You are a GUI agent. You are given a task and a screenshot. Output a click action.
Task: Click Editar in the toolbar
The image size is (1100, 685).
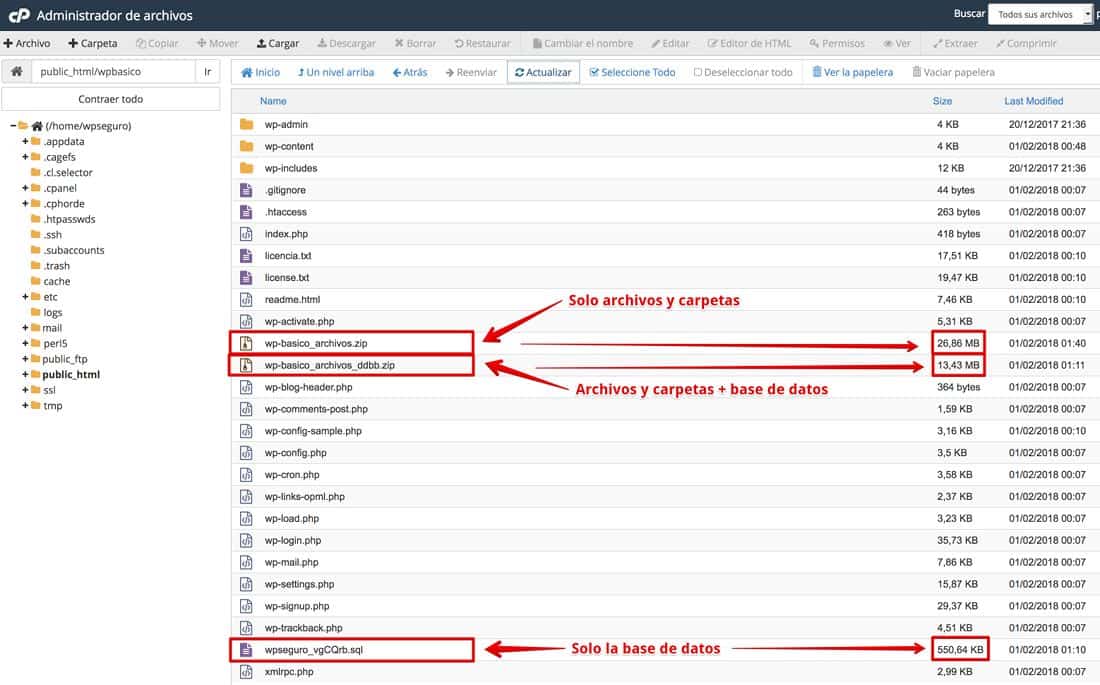tap(670, 44)
